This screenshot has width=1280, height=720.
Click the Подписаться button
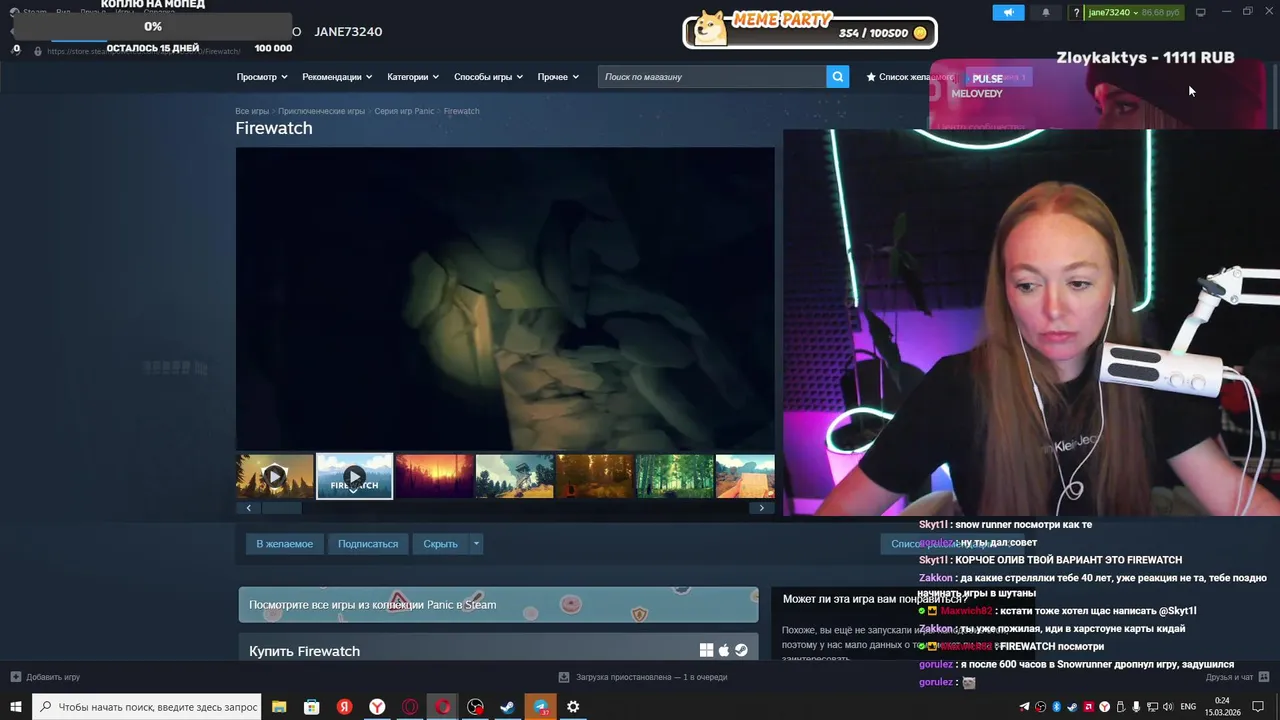pos(368,544)
